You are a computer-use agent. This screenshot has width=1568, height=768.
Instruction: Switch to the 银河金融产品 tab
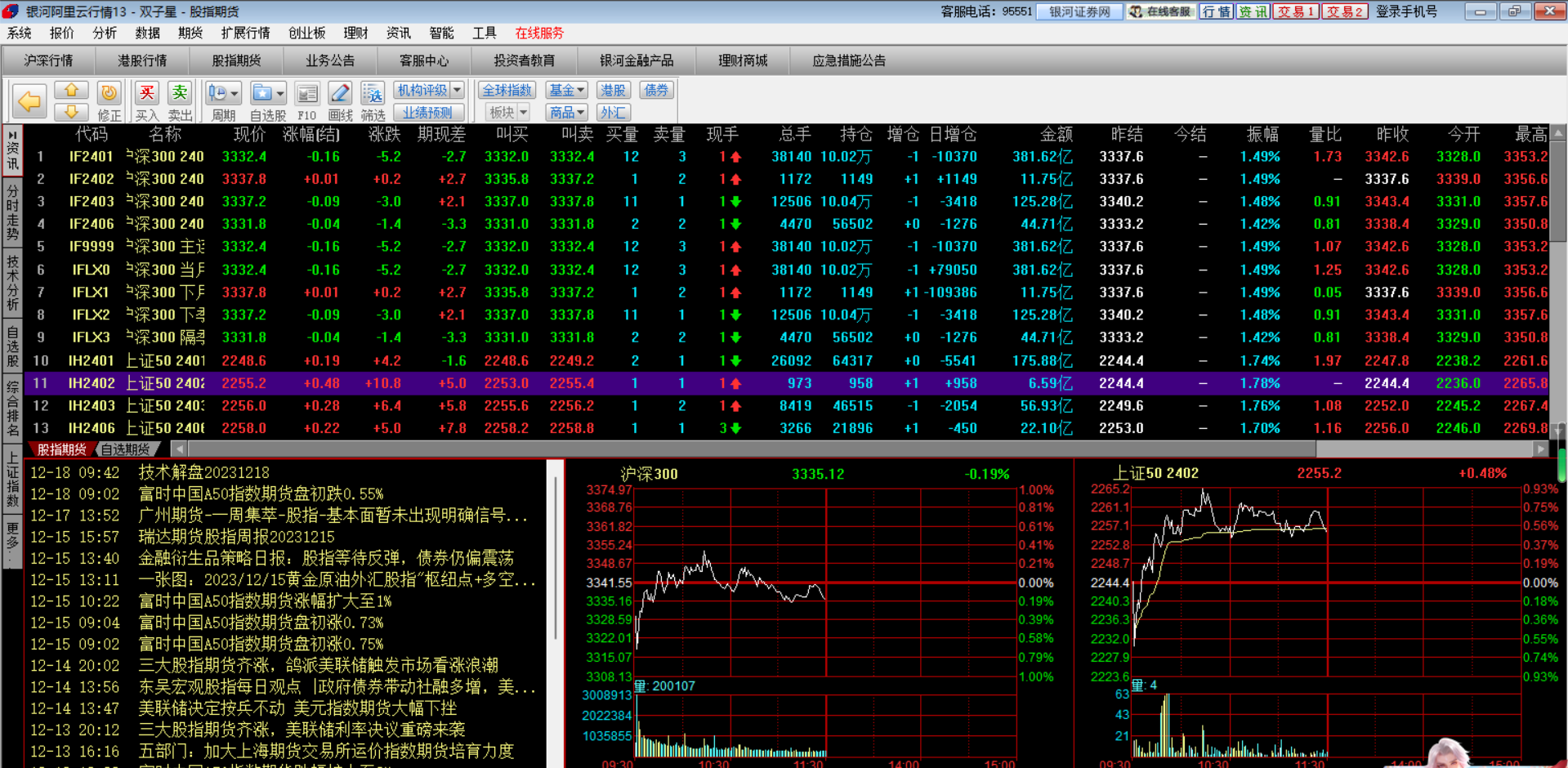coord(637,60)
